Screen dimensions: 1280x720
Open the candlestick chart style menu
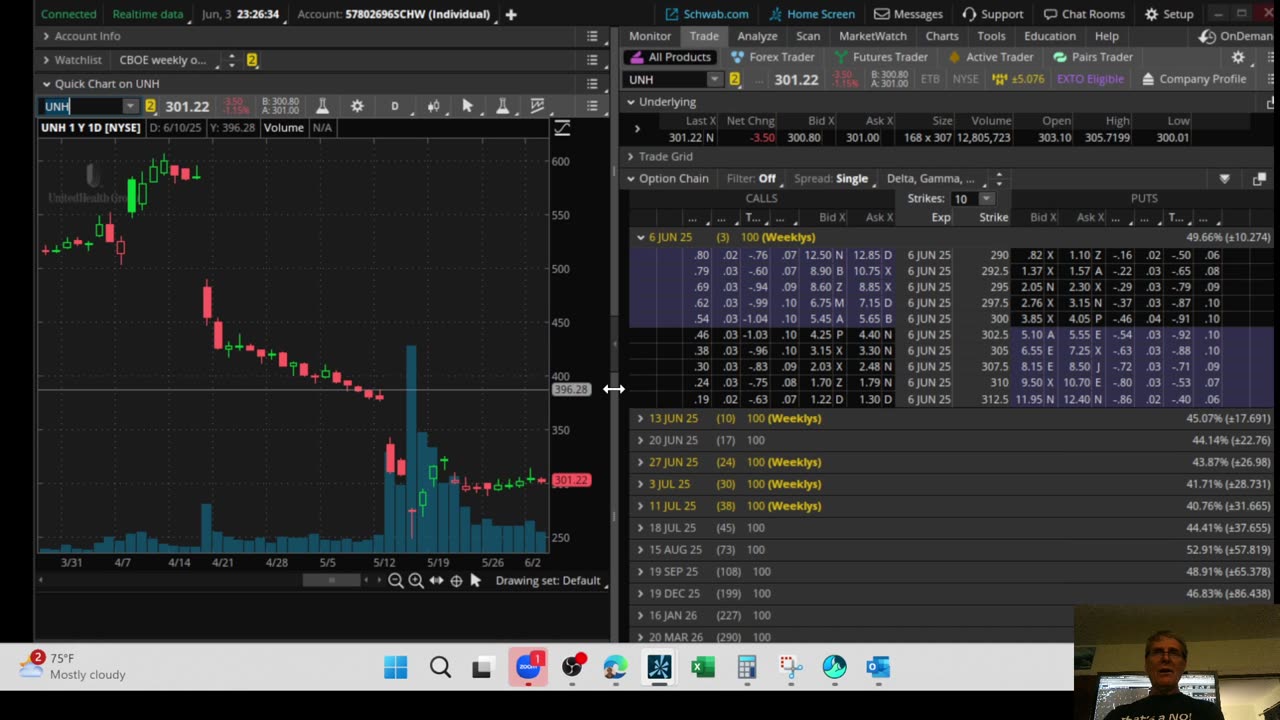click(x=433, y=106)
